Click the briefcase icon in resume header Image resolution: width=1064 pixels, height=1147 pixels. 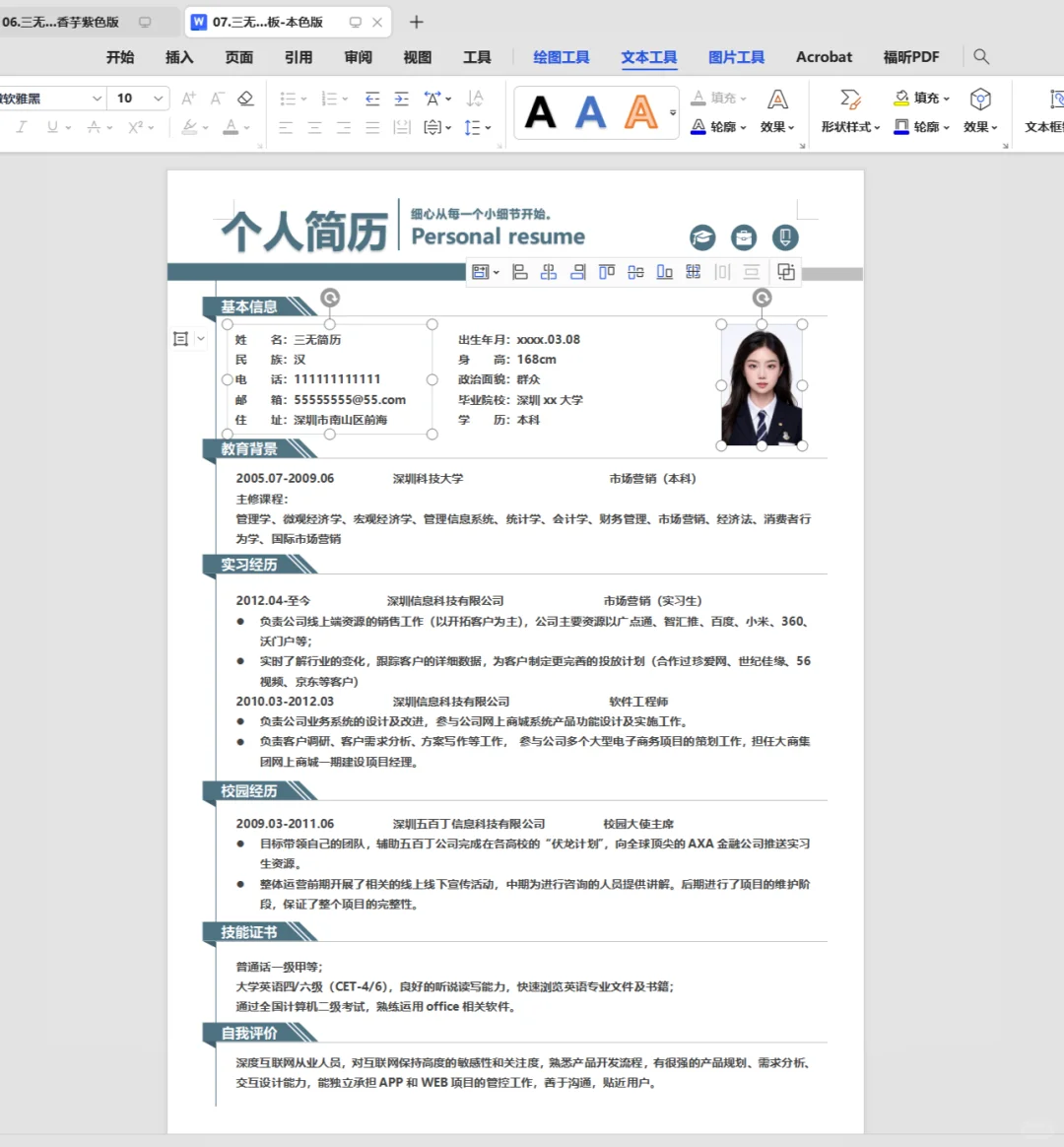744,237
